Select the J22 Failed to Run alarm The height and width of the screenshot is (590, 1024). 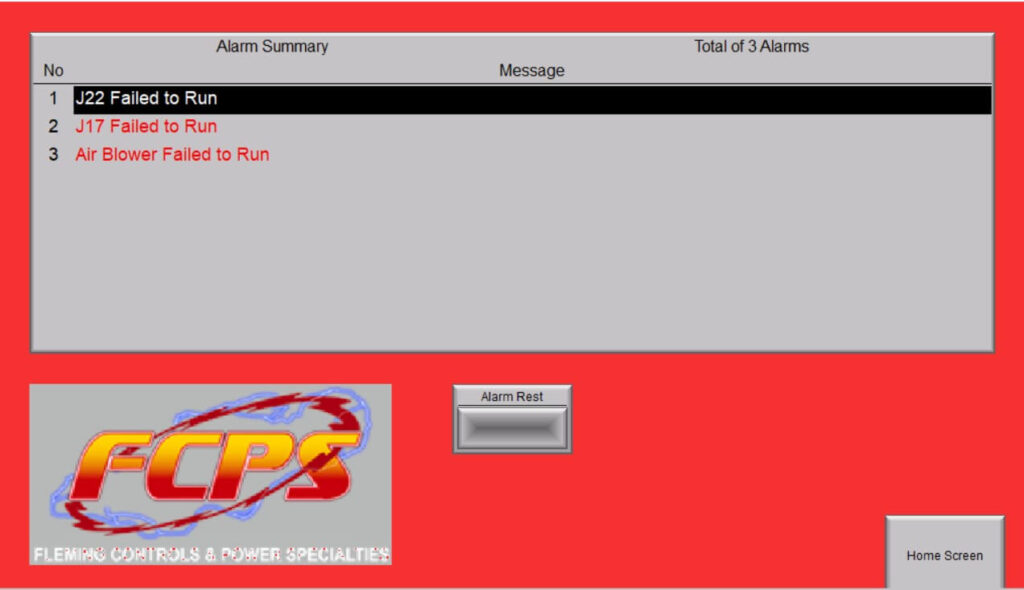146,99
